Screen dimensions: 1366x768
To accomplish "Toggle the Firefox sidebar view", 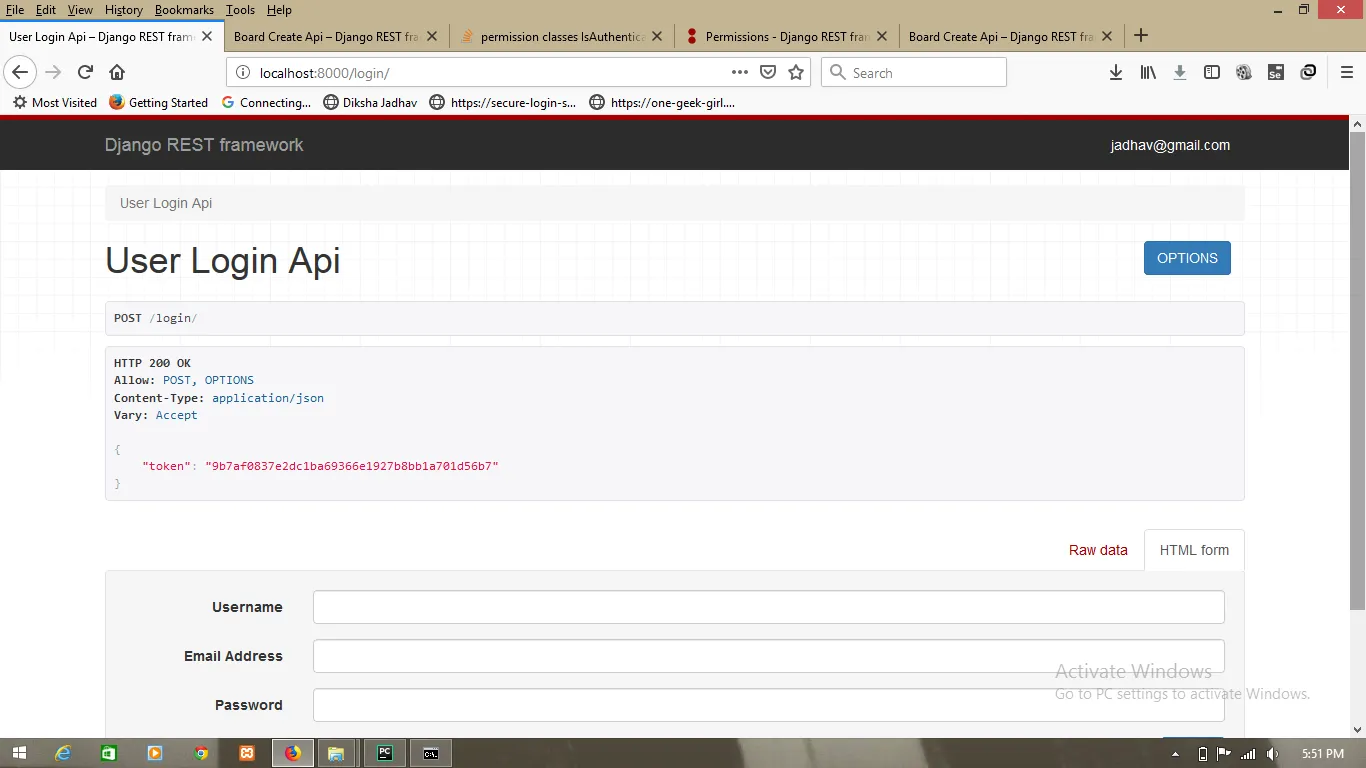I will click(x=1212, y=72).
